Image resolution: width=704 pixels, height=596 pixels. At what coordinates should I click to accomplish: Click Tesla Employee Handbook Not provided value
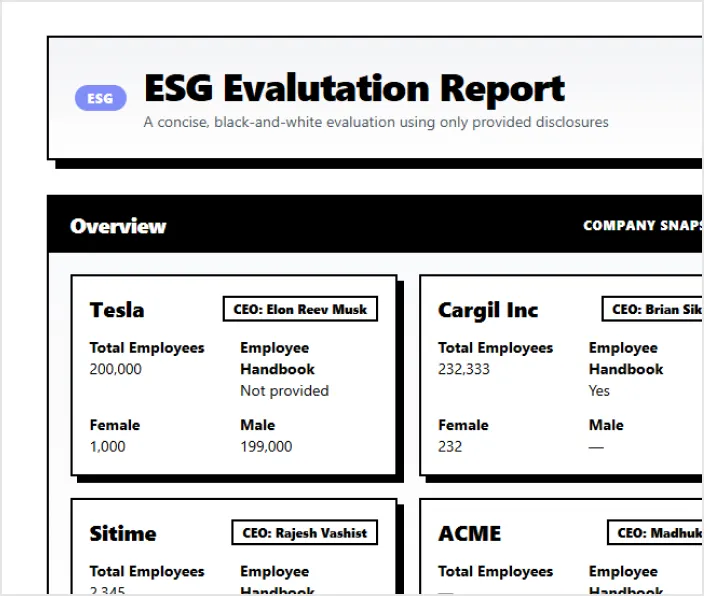pyautogui.click(x=285, y=391)
